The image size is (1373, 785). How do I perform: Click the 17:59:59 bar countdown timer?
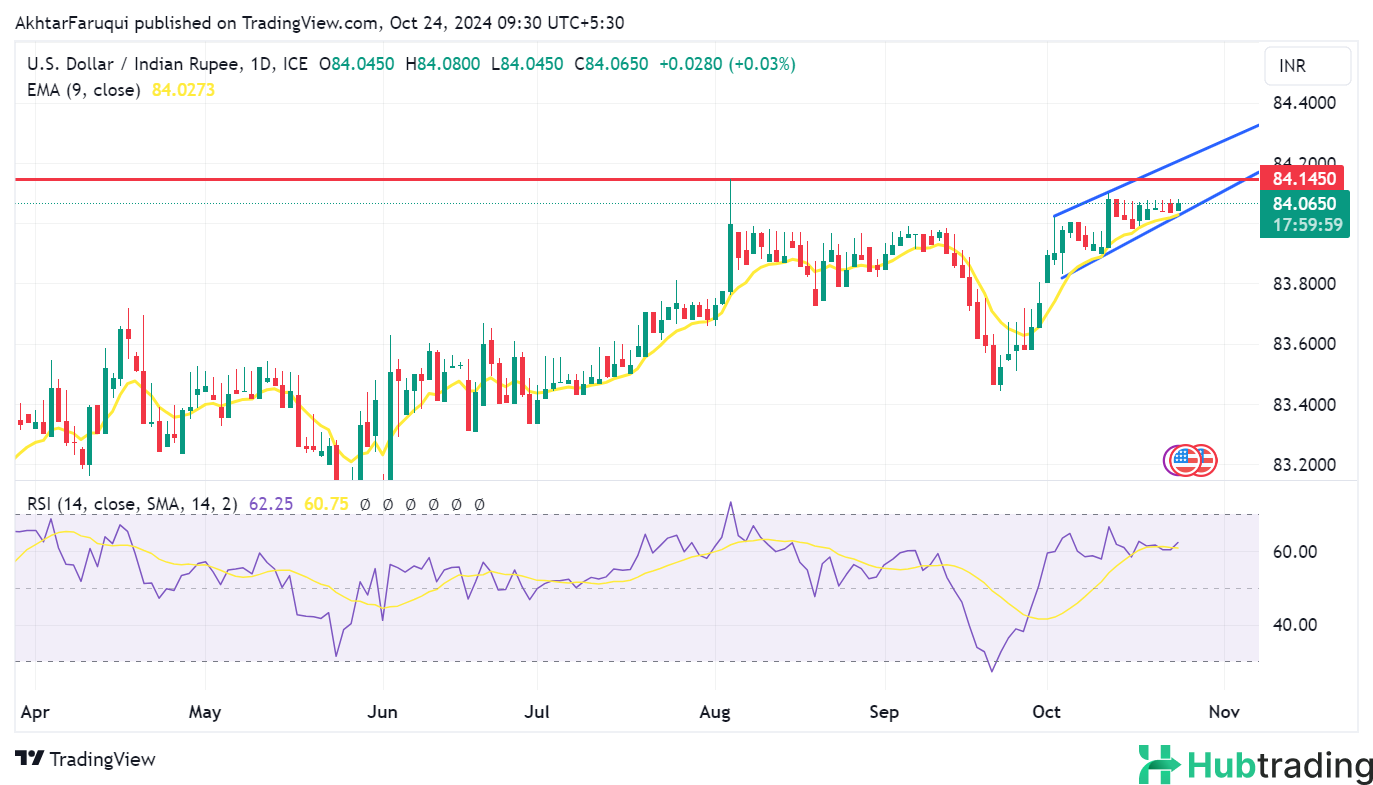coord(1304,225)
